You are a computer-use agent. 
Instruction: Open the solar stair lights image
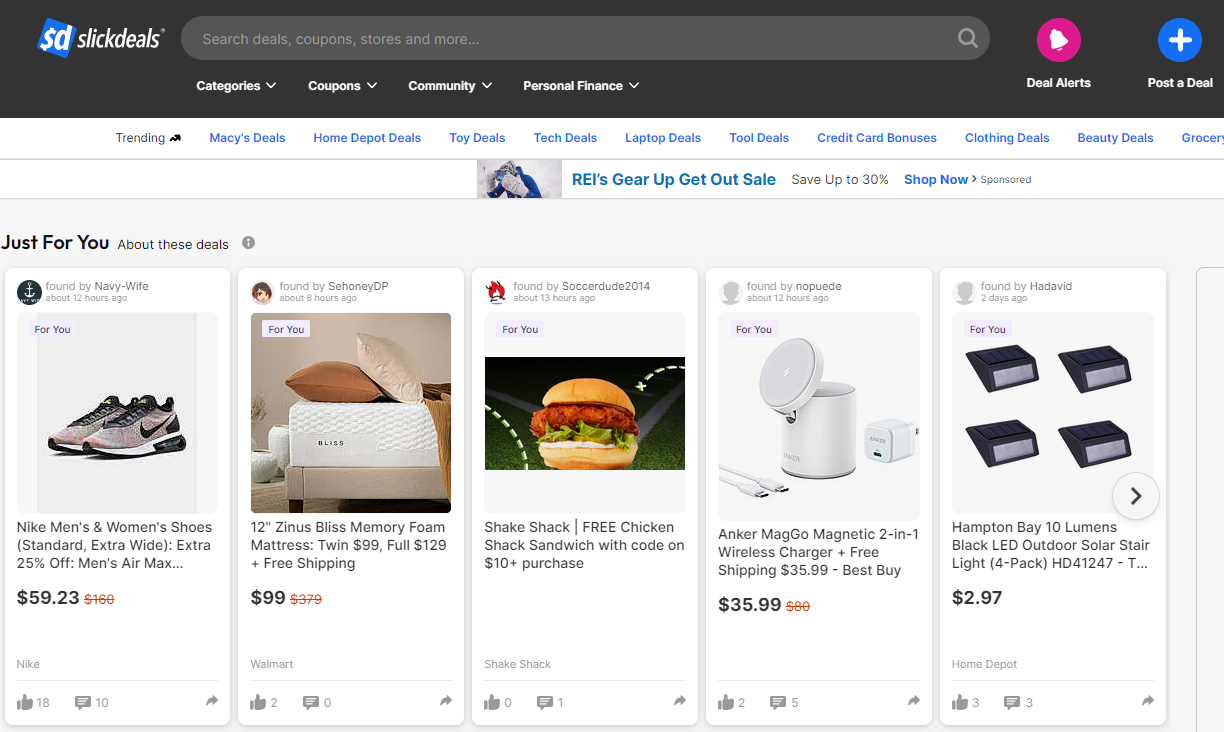[x=1053, y=413]
